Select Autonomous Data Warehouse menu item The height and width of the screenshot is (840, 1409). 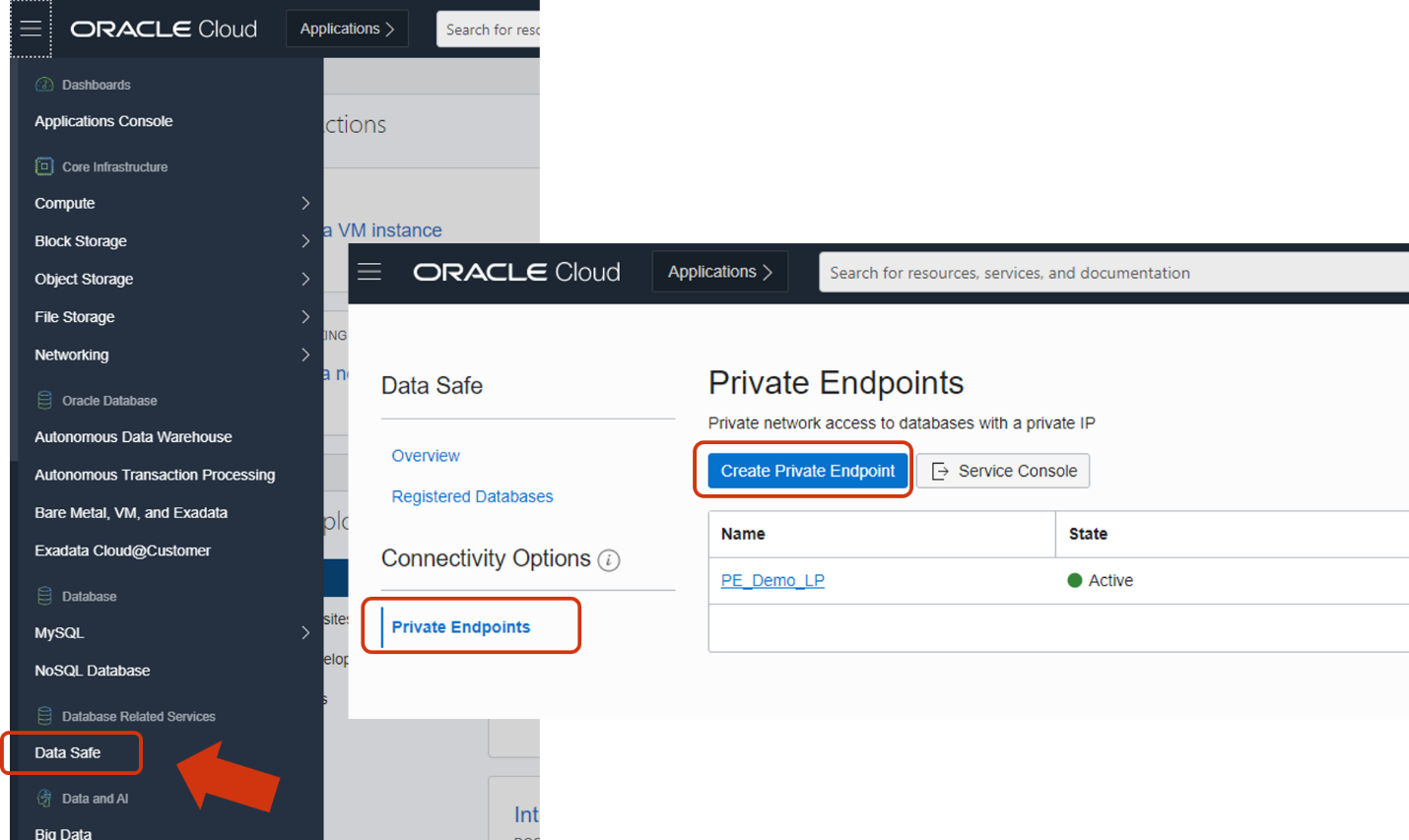click(133, 436)
